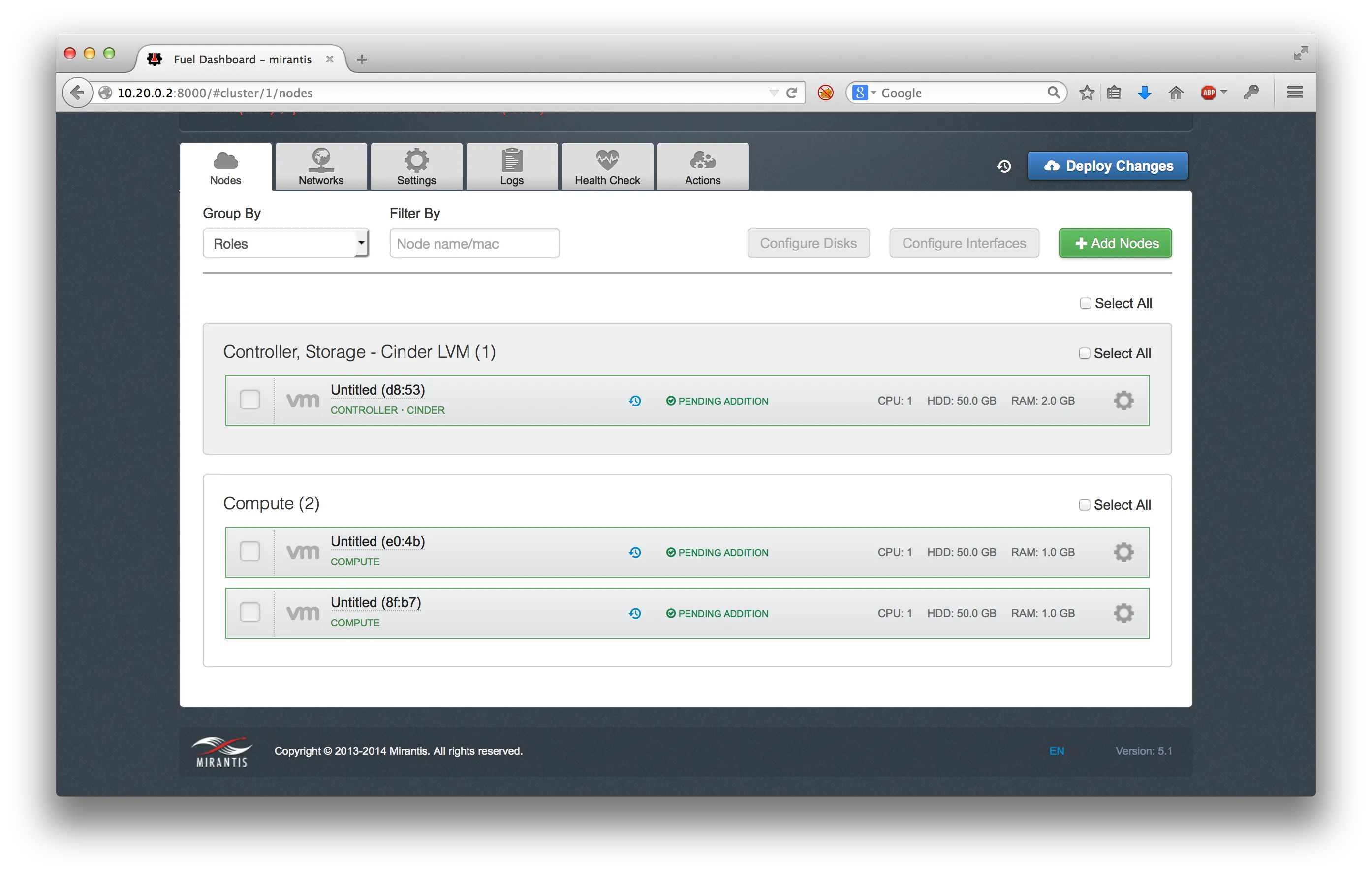Enable Select All for Compute group
1372x874 pixels.
(x=1084, y=505)
